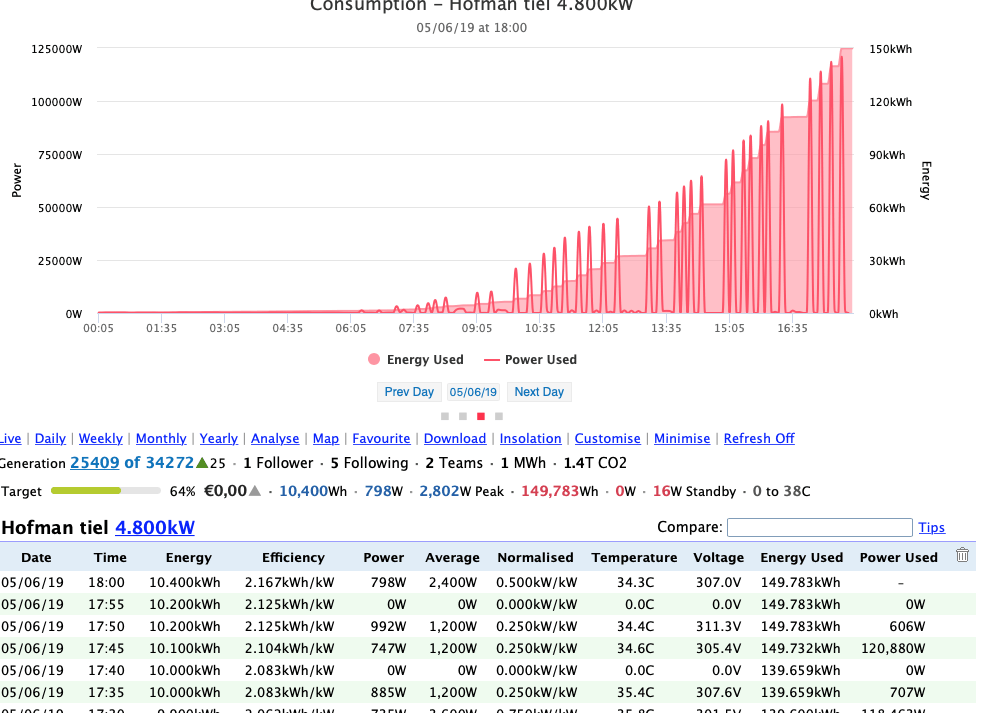
Task: Open the Tips link
Action: coord(932,527)
